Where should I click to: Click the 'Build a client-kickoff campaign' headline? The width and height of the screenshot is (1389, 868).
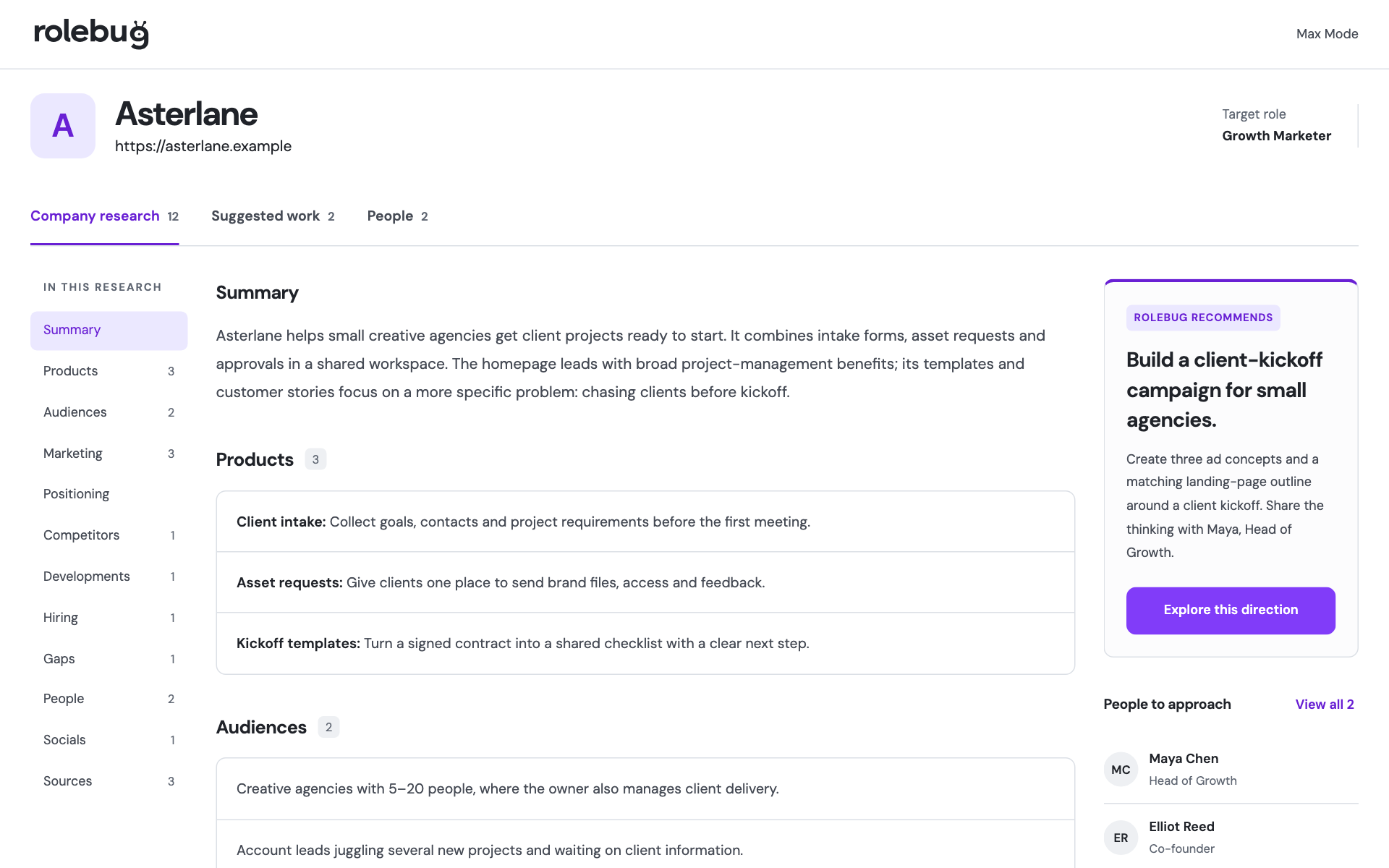tap(1224, 390)
